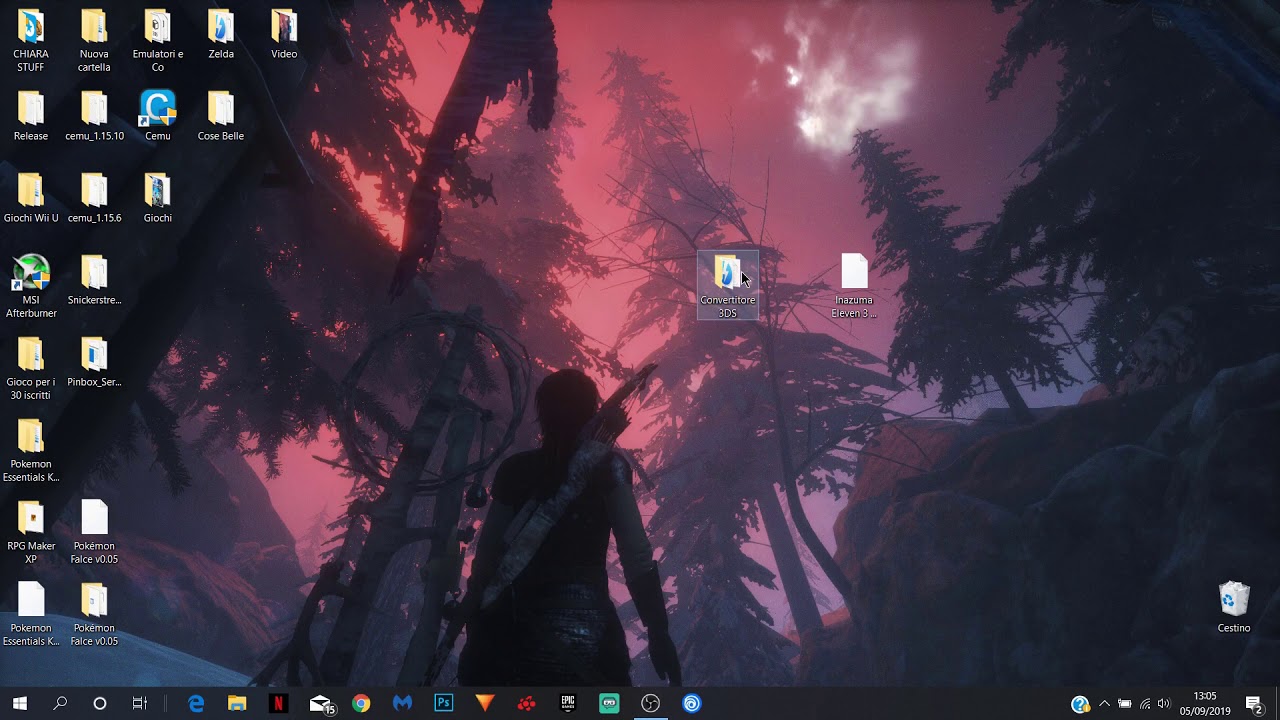Select the Pokemon Essentials K... folder icon
This screenshot has height=720, width=1280.
tap(31, 436)
